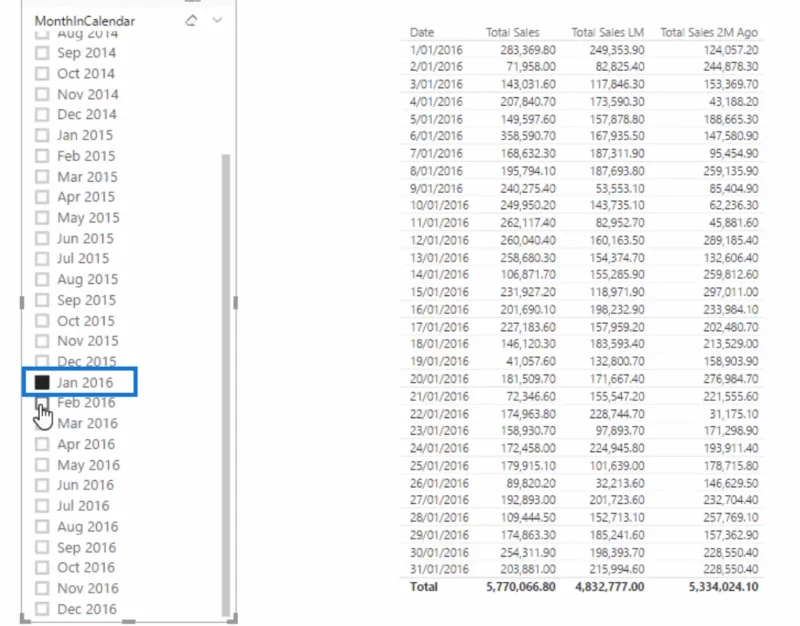Check the Feb 2015 checkbox
The image size is (800, 626).
click(42, 156)
